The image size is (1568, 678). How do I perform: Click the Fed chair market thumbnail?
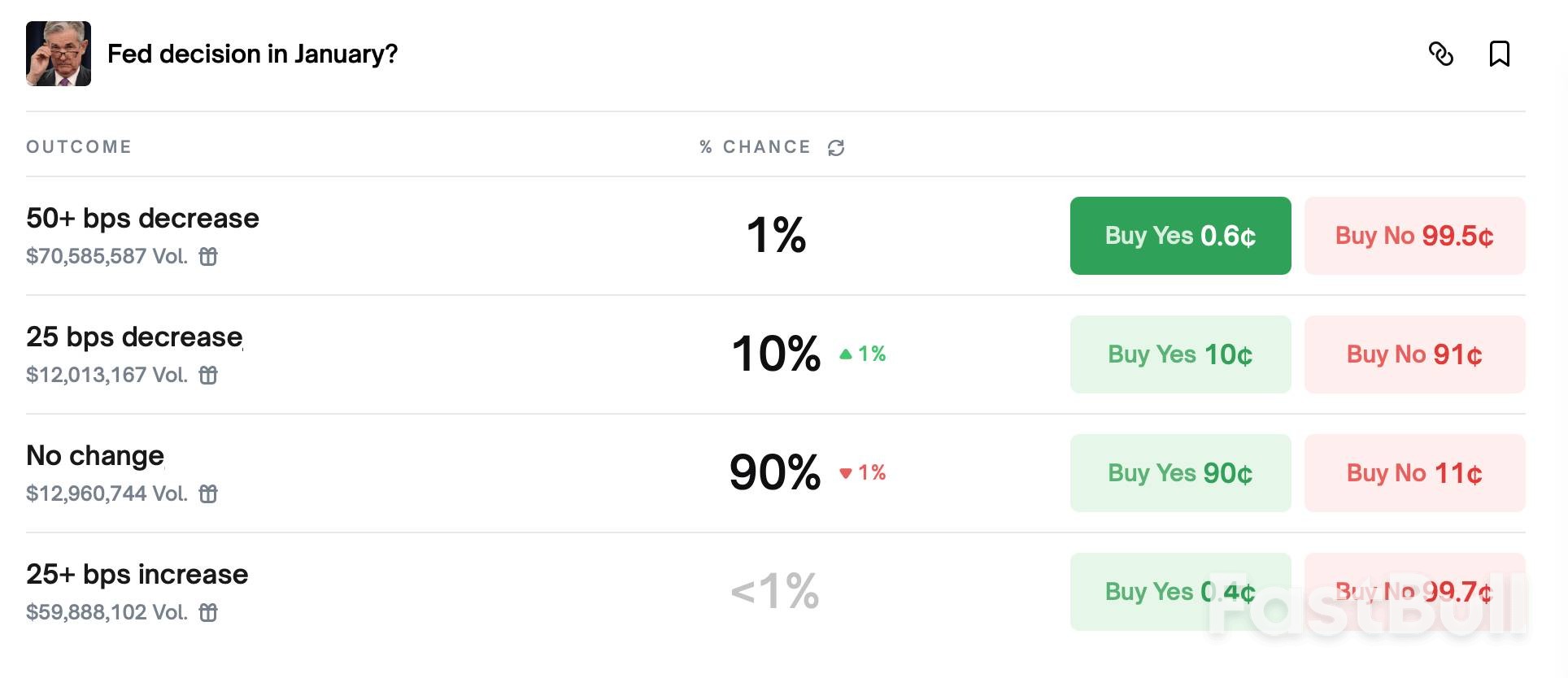point(59,54)
